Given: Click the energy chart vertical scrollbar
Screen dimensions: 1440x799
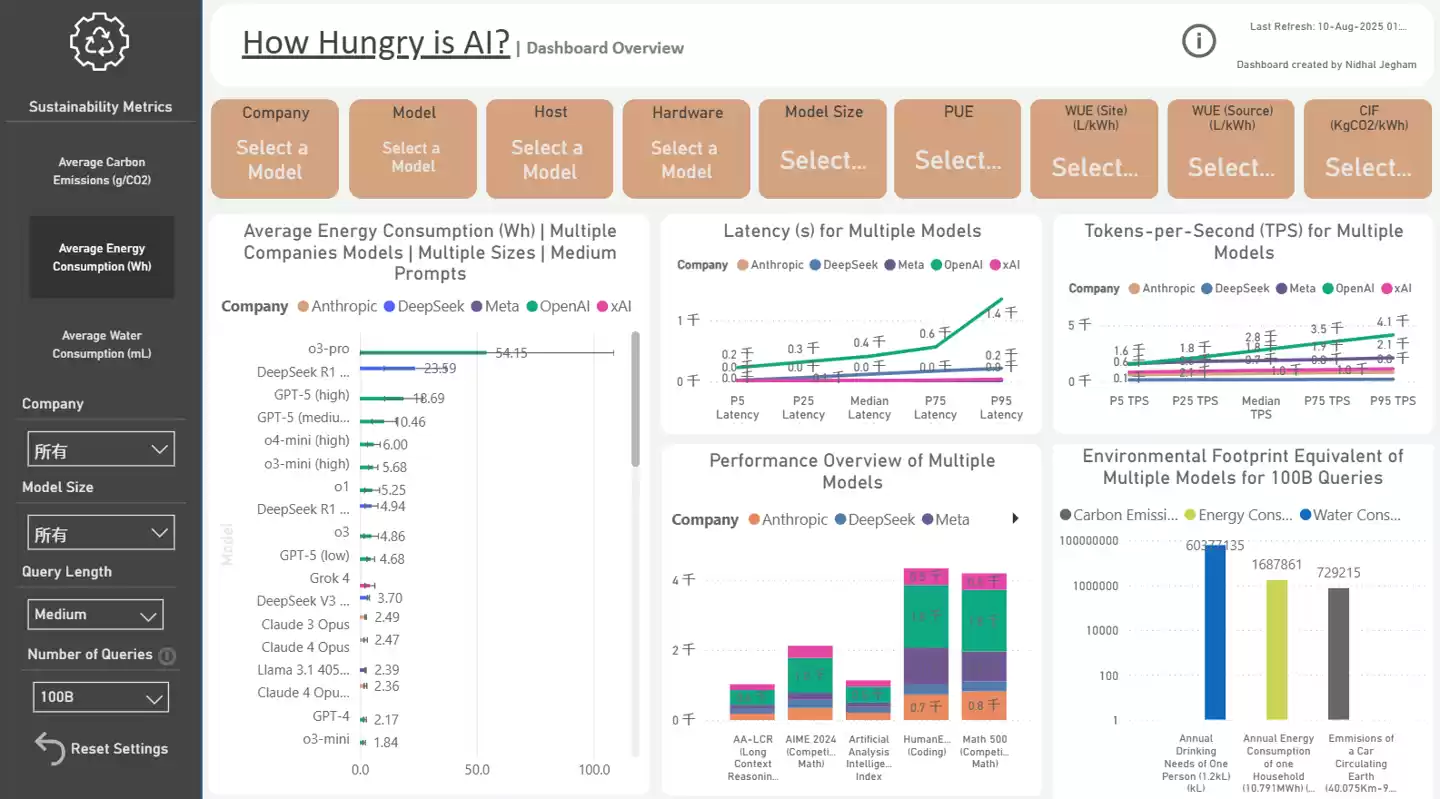Looking at the screenshot, I should (635, 400).
